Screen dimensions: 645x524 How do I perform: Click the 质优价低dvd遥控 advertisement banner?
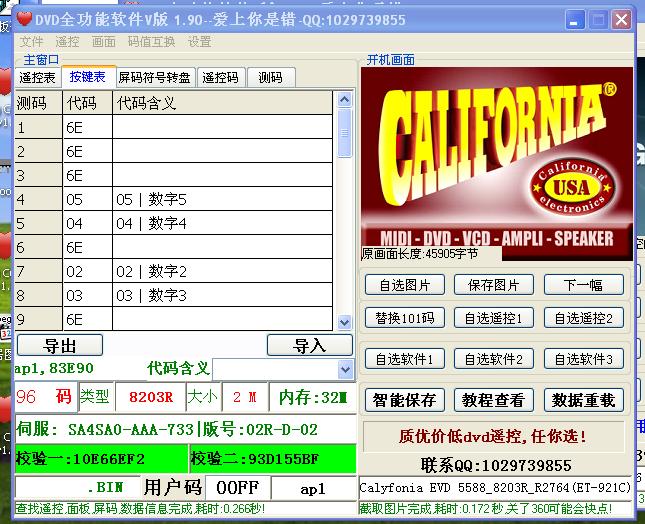pos(493,436)
